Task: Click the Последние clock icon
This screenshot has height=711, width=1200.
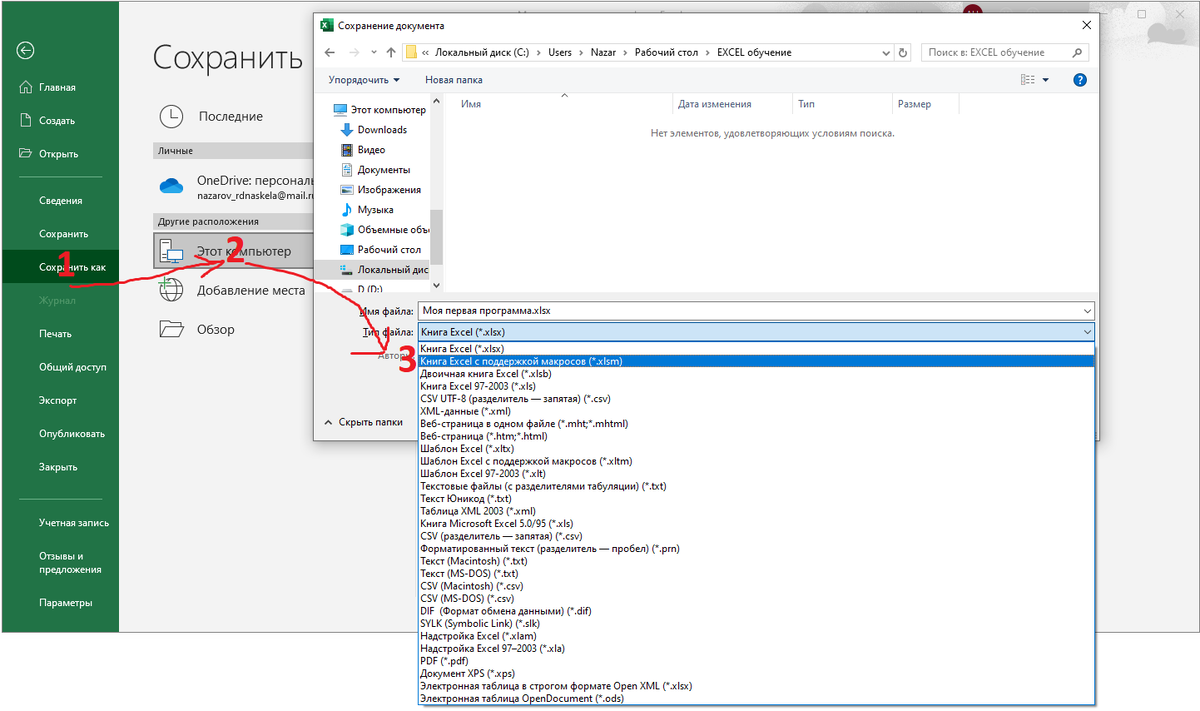Action: pyautogui.click(x=172, y=116)
